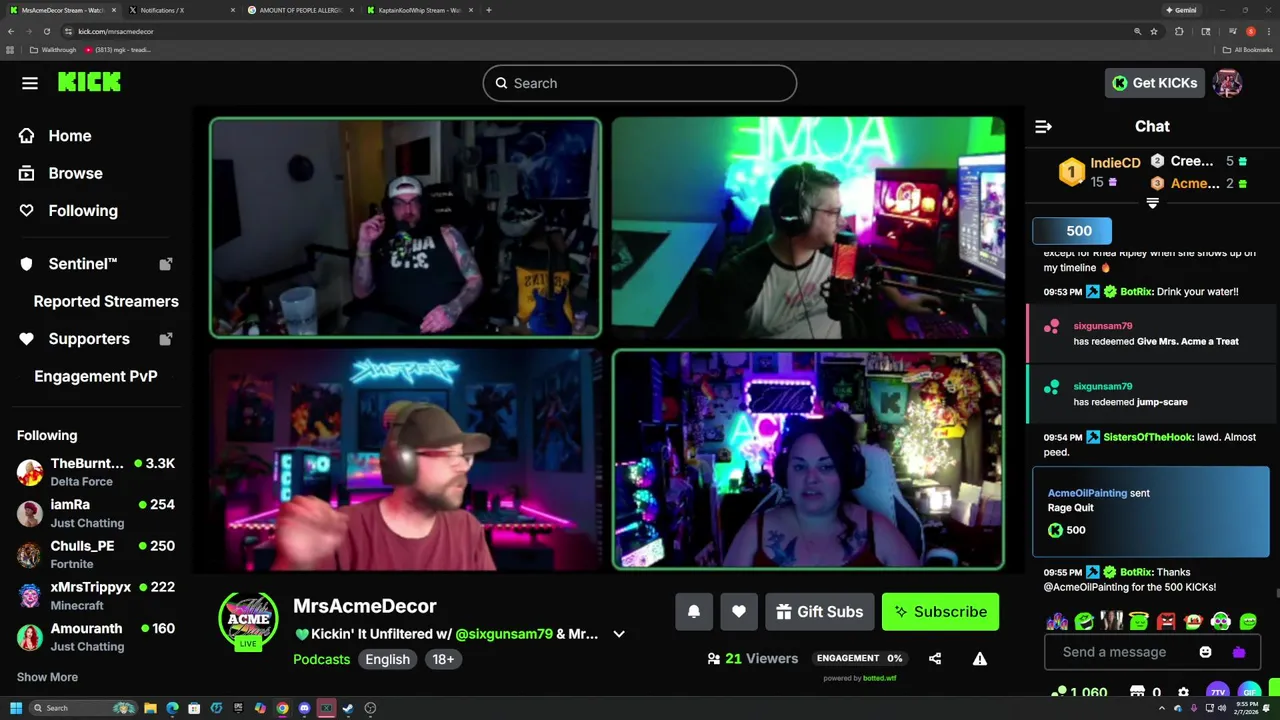Bookmark this page with the star icon
The width and height of the screenshot is (1280, 720).
click(1154, 31)
